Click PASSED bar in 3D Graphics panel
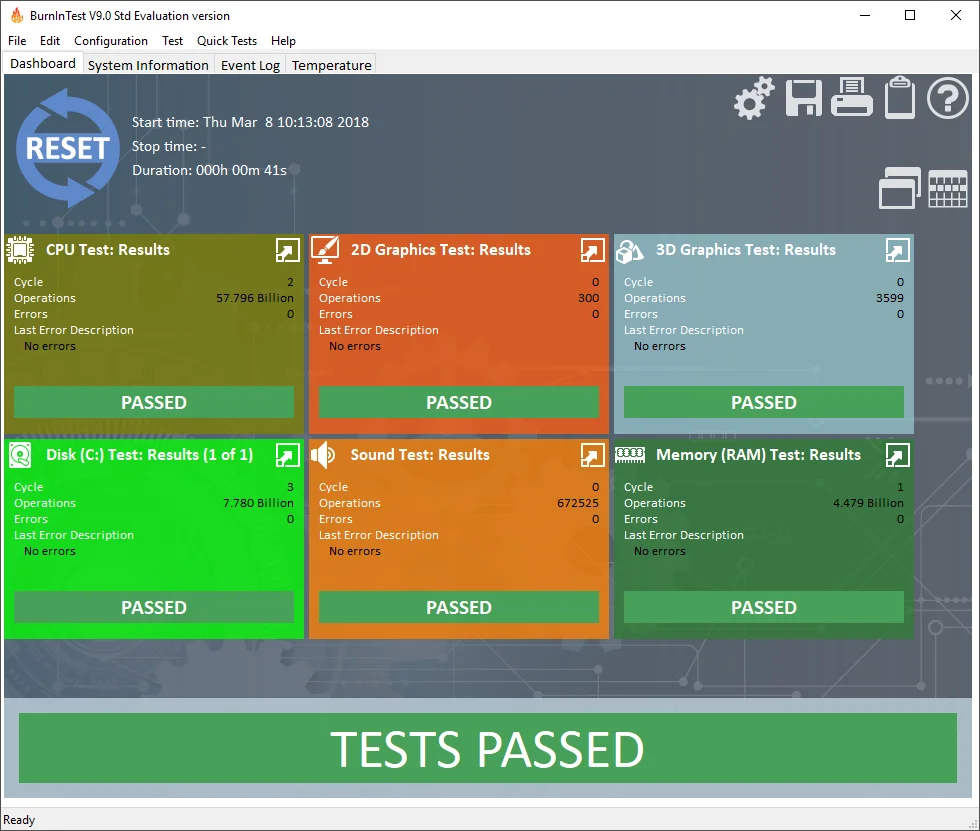This screenshot has width=980, height=831. coord(764,402)
